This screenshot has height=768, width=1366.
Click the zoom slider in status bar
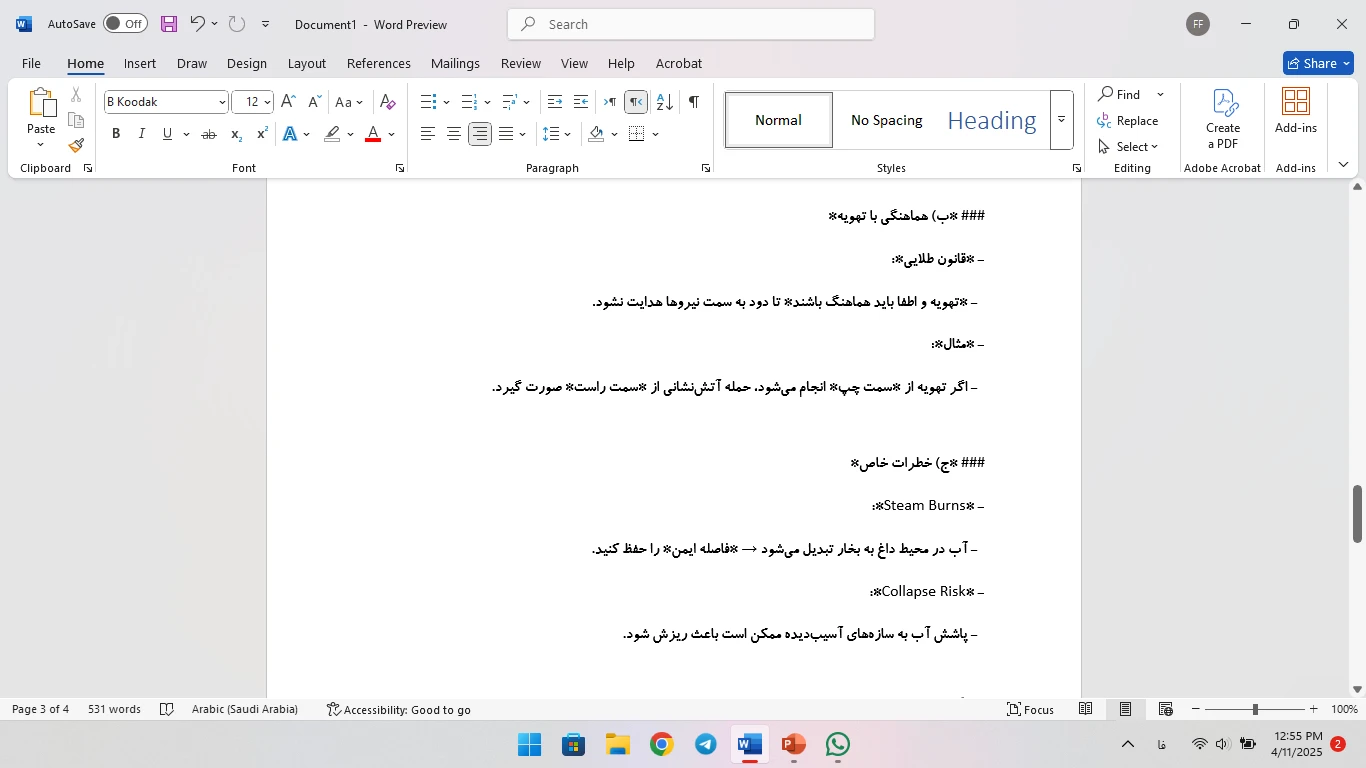[1255, 709]
